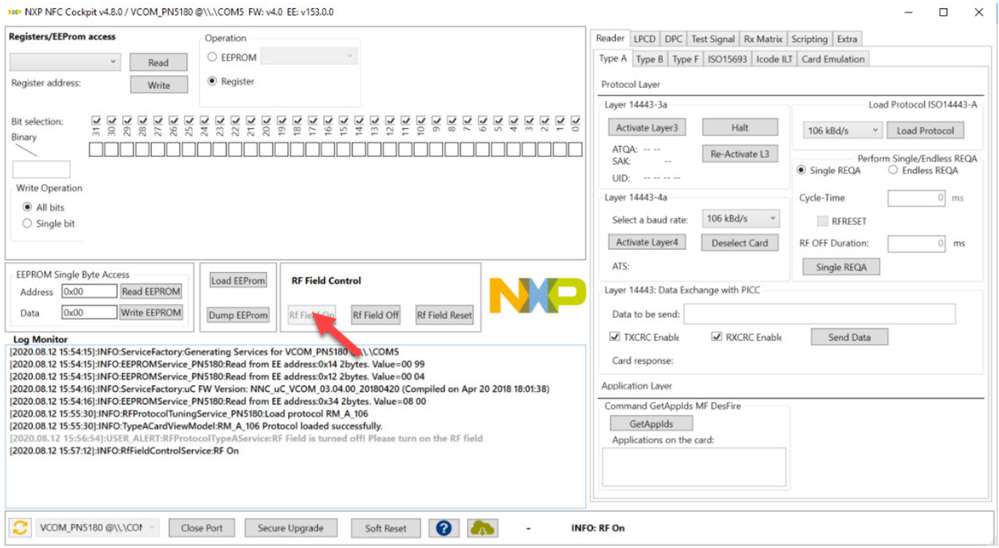This screenshot has width=999, height=548.
Task: Switch to the DPC tab
Action: 673,39
